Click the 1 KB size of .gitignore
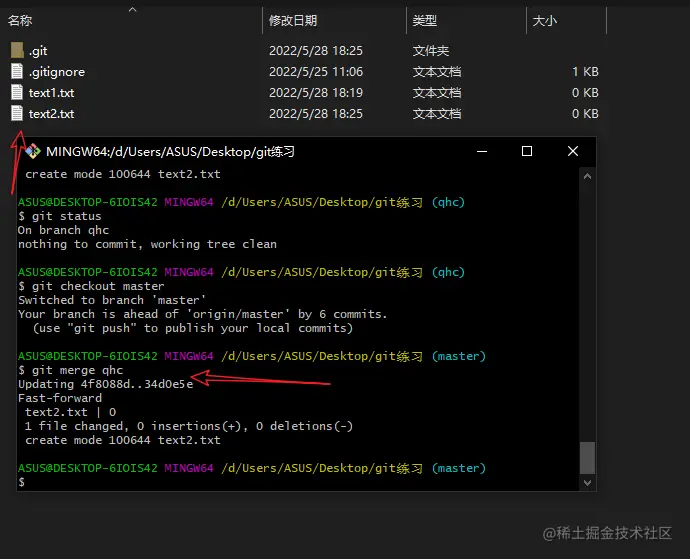 click(x=585, y=71)
